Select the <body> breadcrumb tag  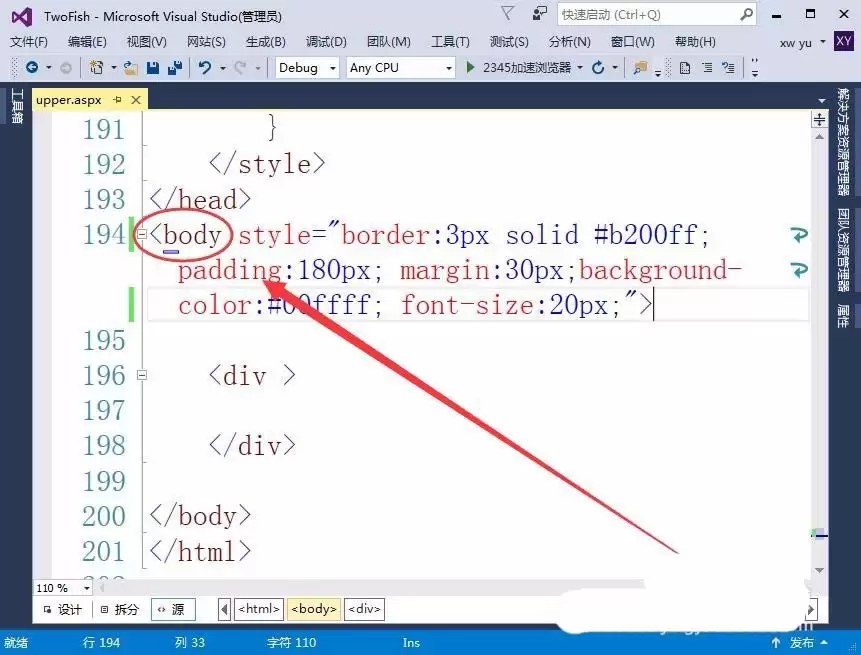[313, 608]
